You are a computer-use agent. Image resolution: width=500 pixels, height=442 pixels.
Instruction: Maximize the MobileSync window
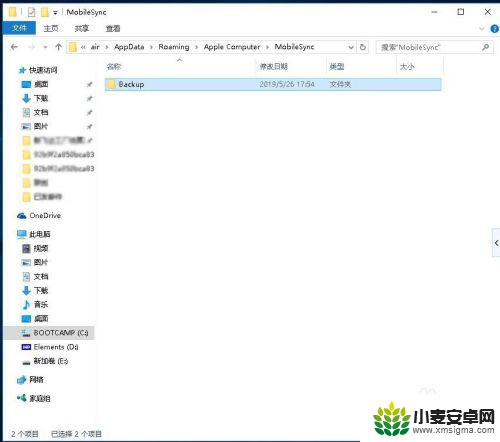pos(461,12)
